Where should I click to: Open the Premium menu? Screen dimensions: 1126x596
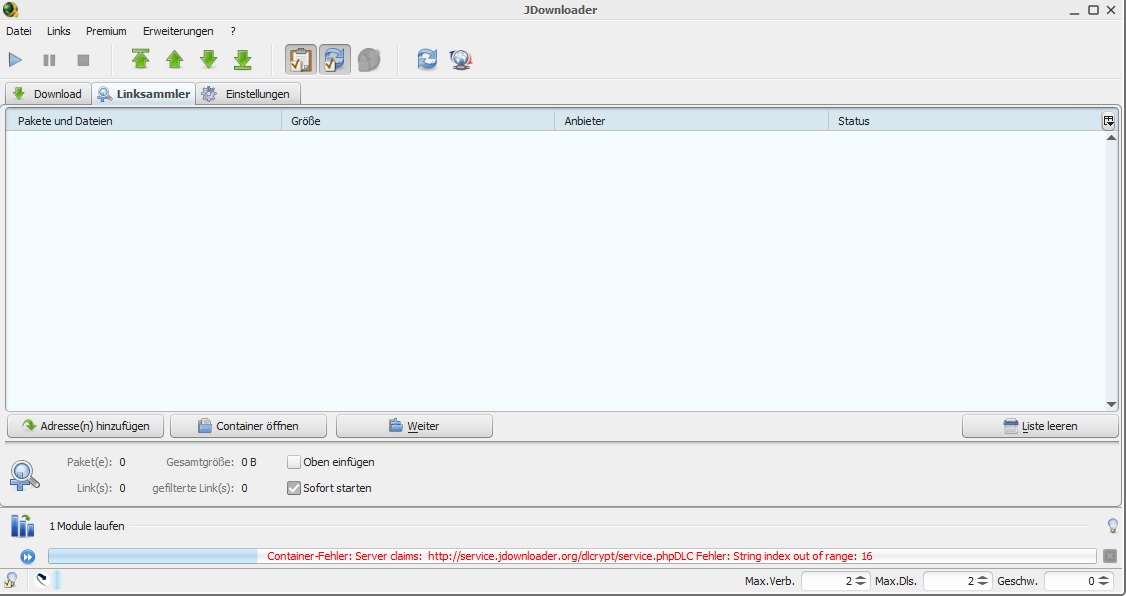(x=106, y=31)
